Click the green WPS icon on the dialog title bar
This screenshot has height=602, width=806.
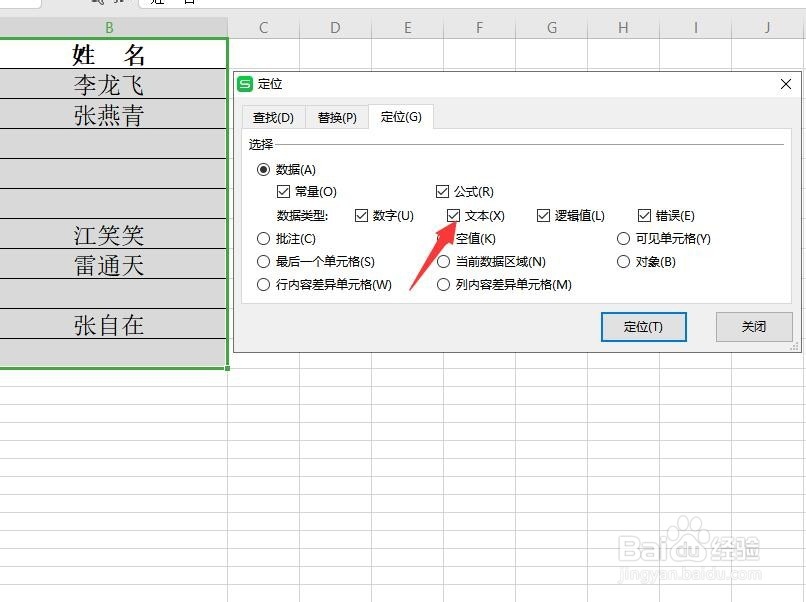(x=244, y=85)
